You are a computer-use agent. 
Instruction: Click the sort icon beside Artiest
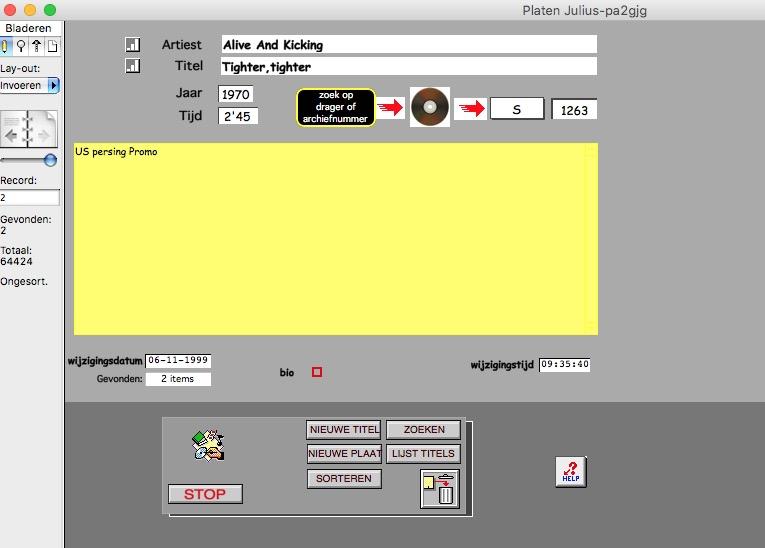pyautogui.click(x=132, y=45)
